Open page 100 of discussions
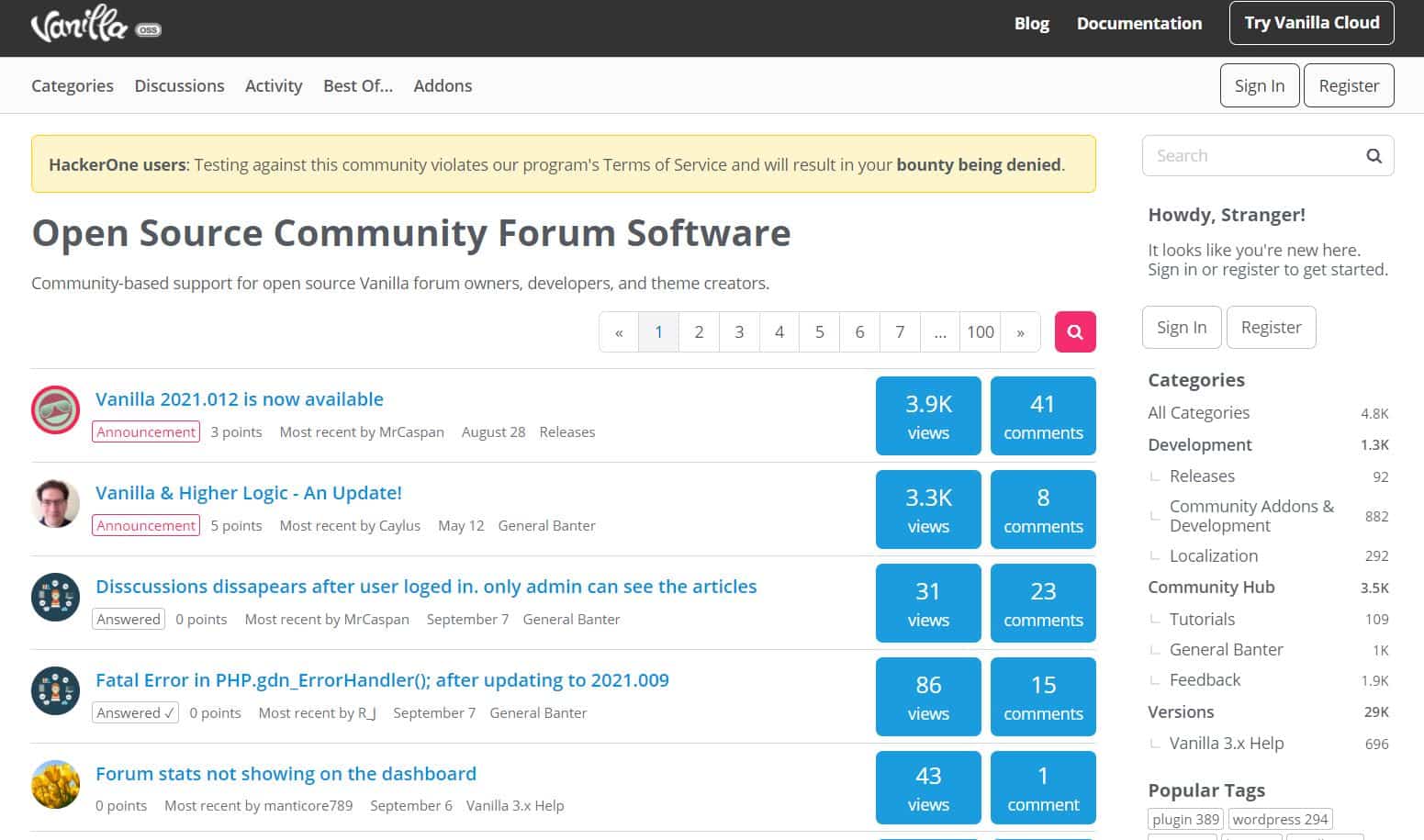The height and width of the screenshot is (840, 1424). pos(980,331)
